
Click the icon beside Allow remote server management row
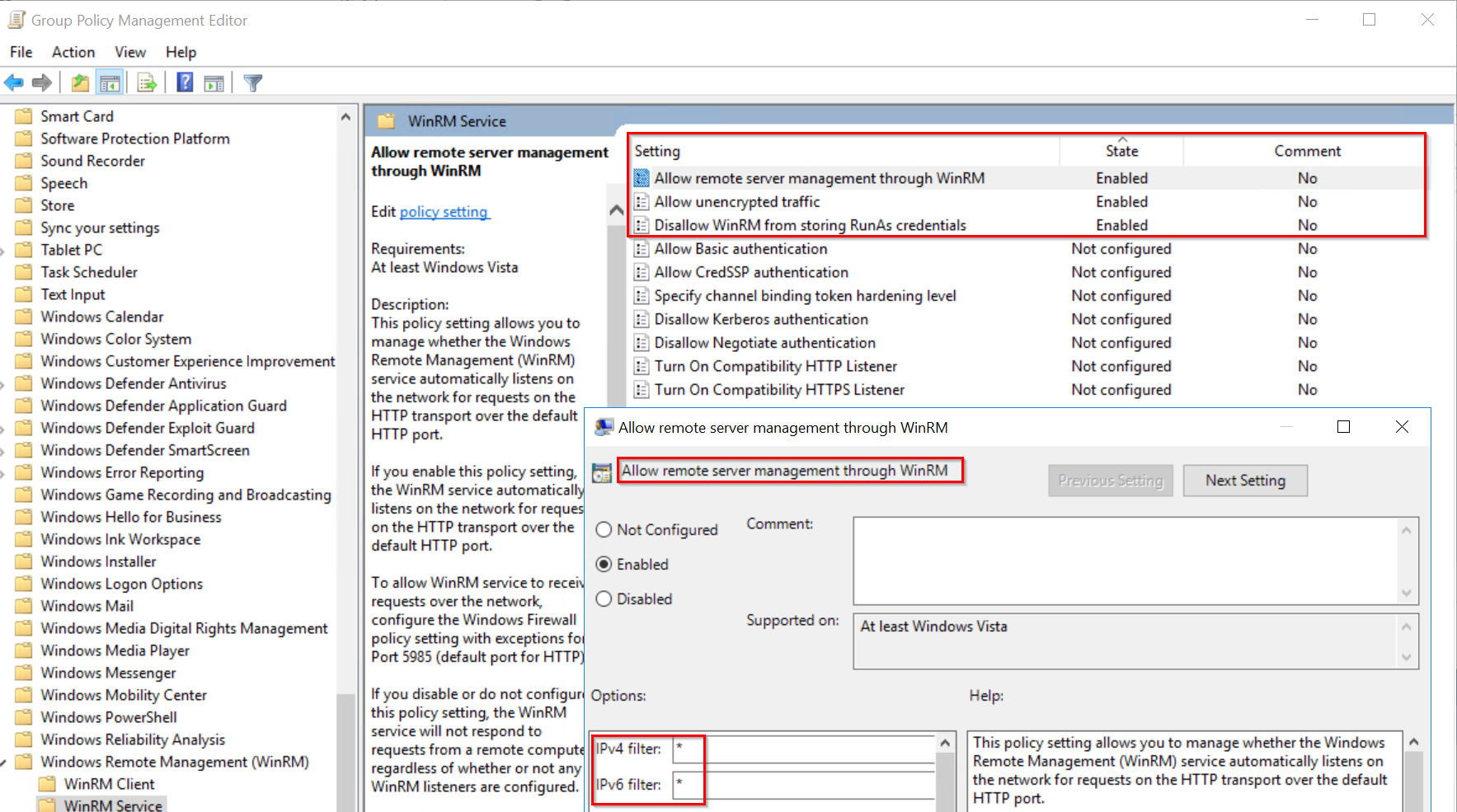[642, 178]
